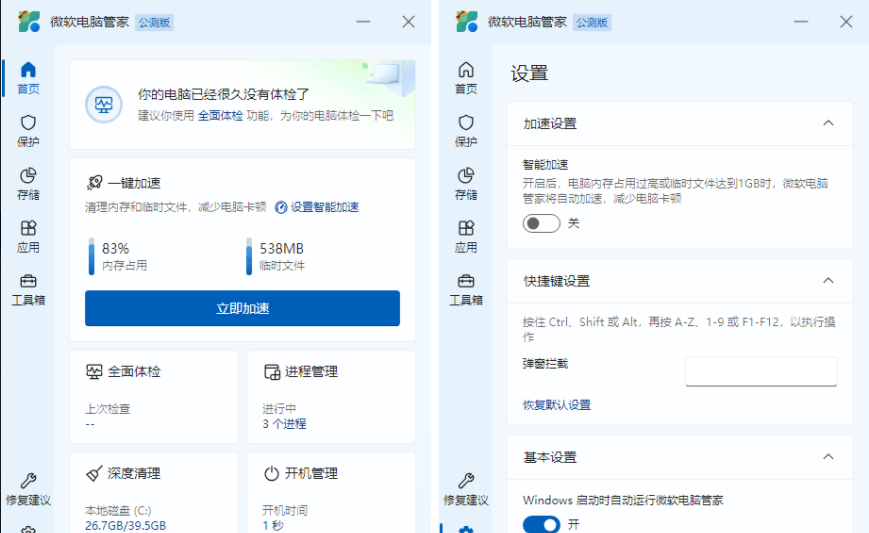Go to 首页 from the 设置 window sidebar
This screenshot has height=533, width=869.
[x=466, y=77]
